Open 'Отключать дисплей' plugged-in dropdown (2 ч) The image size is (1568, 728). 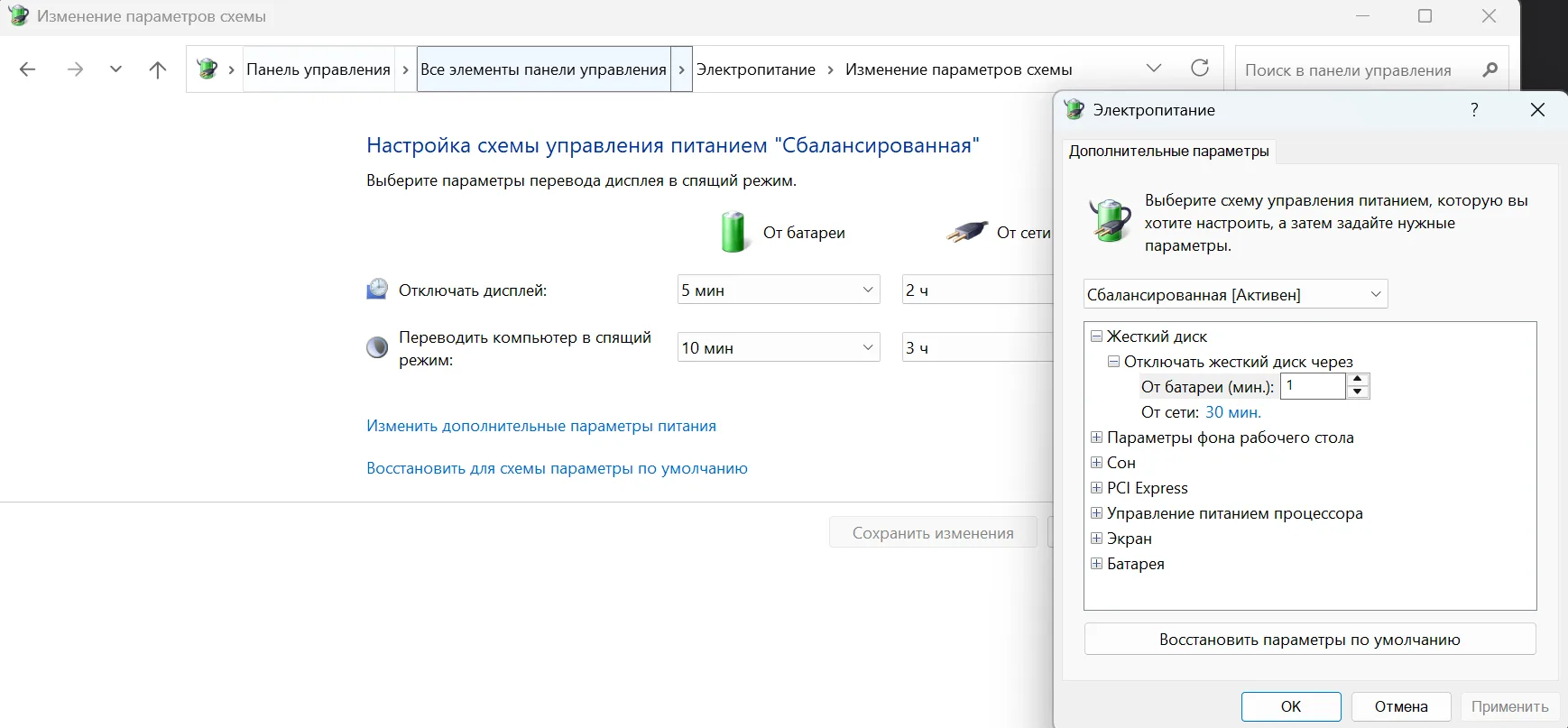pos(977,290)
